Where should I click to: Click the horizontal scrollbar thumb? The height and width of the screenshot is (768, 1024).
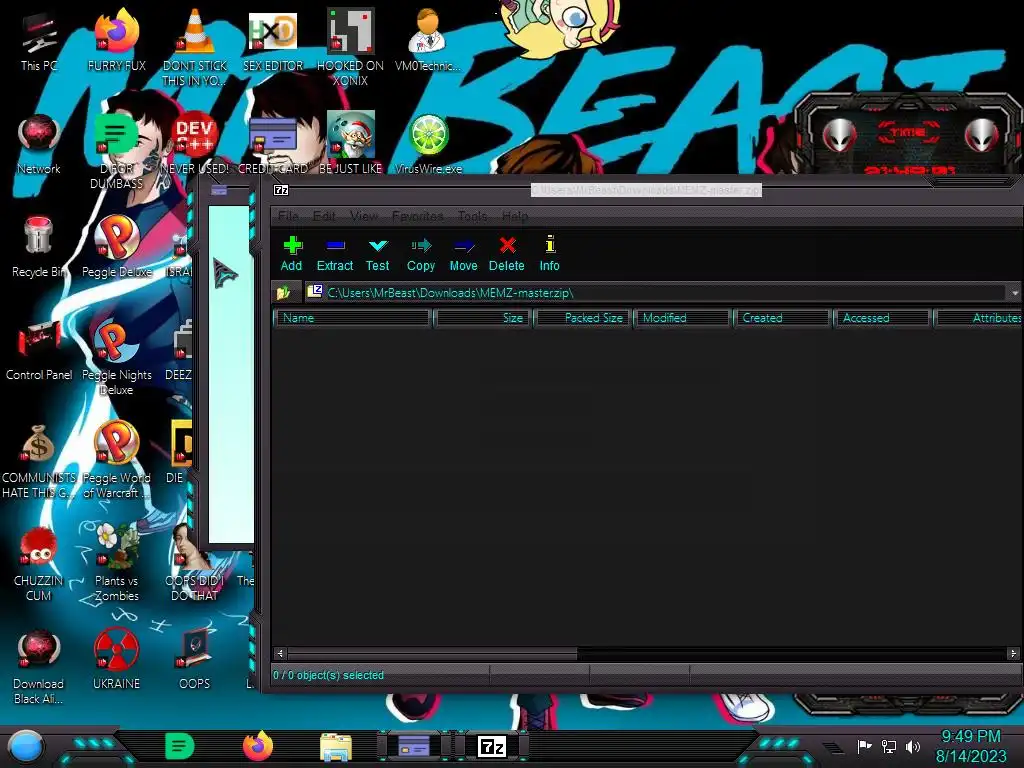coord(432,653)
